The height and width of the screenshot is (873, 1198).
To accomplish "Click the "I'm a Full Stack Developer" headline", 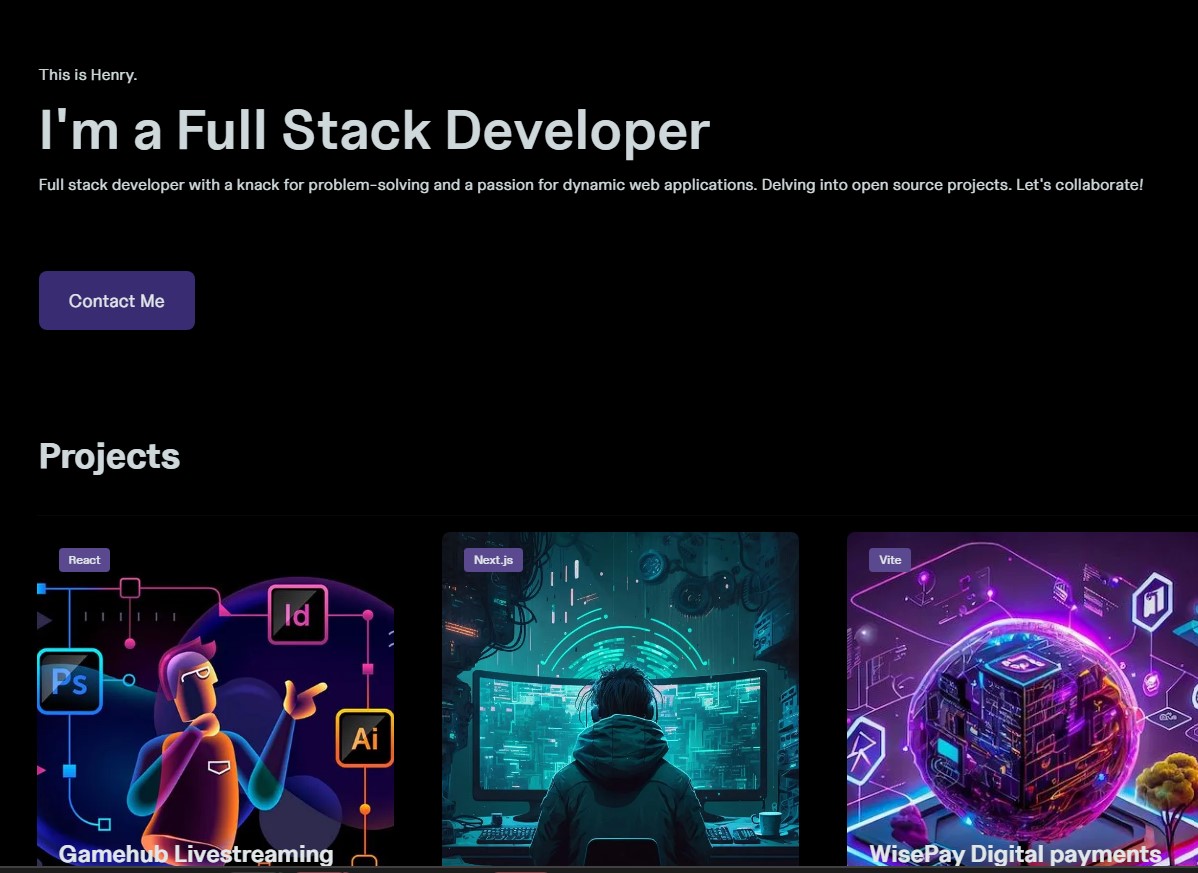I will tap(374, 130).
